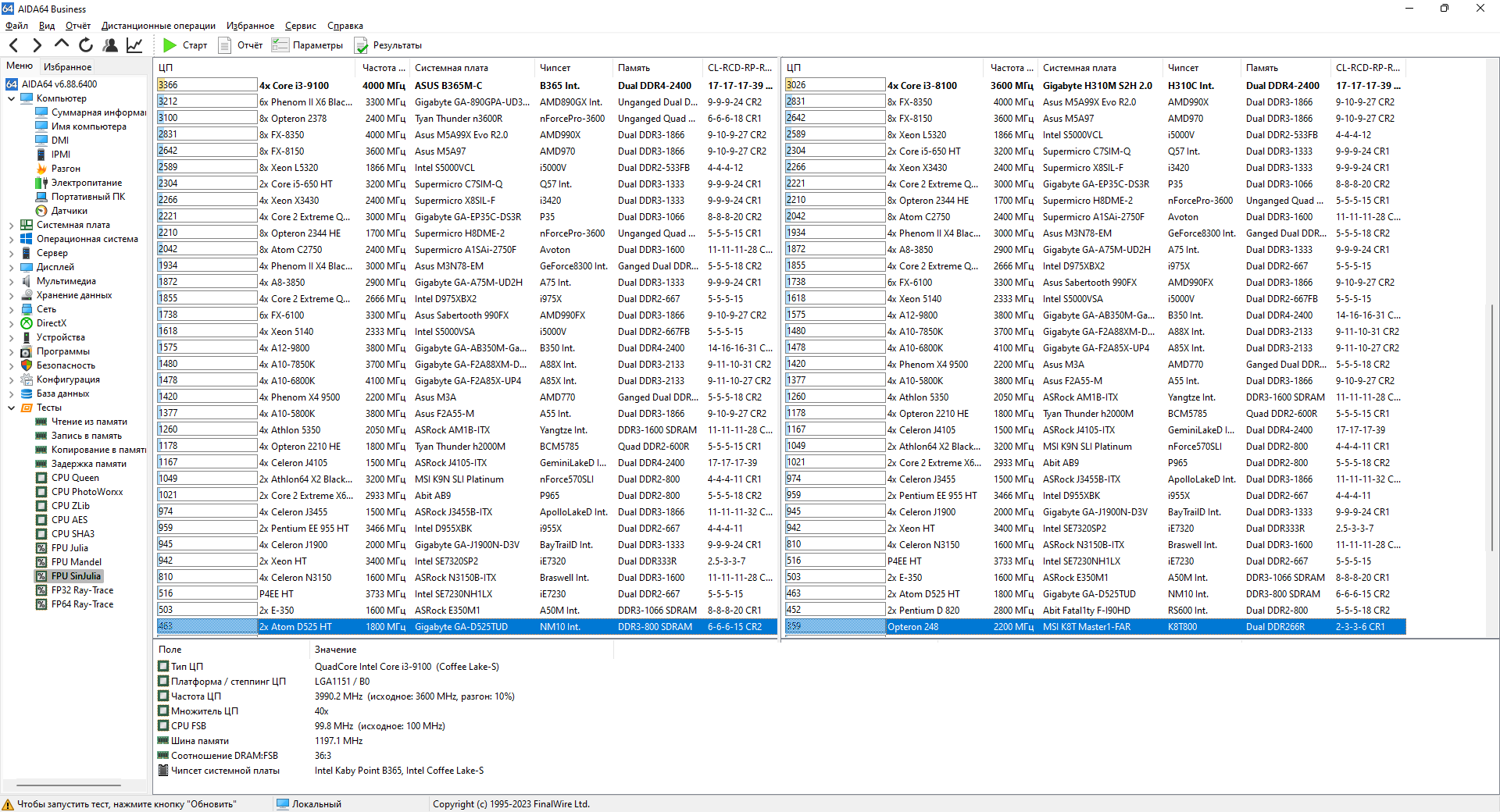This screenshot has height=812, width=1500.
Task: Start the benchmark with the green Старт button
Action: 185,45
